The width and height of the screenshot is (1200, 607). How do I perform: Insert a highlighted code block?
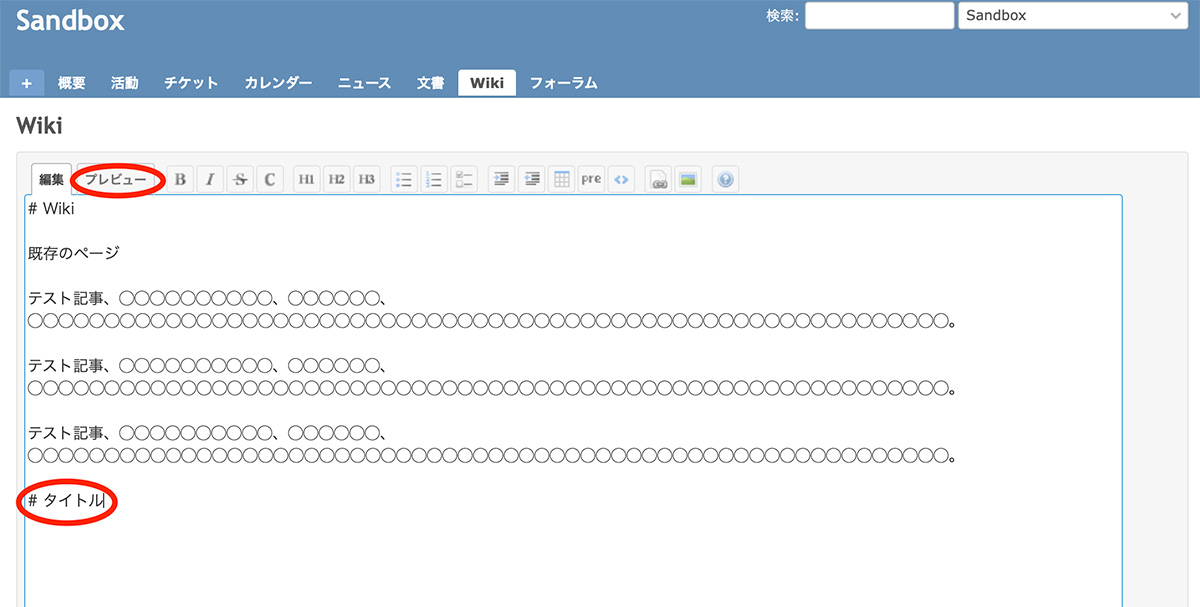point(621,180)
